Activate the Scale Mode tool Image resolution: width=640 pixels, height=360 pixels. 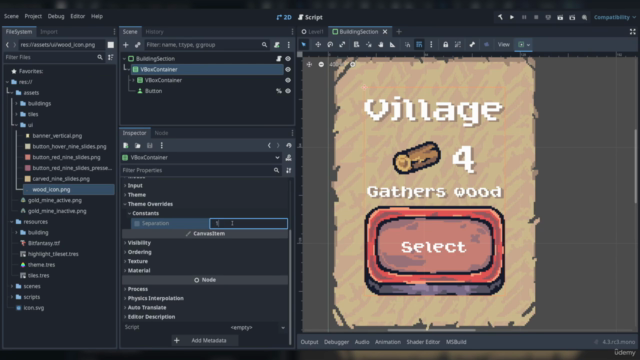[x=342, y=44]
